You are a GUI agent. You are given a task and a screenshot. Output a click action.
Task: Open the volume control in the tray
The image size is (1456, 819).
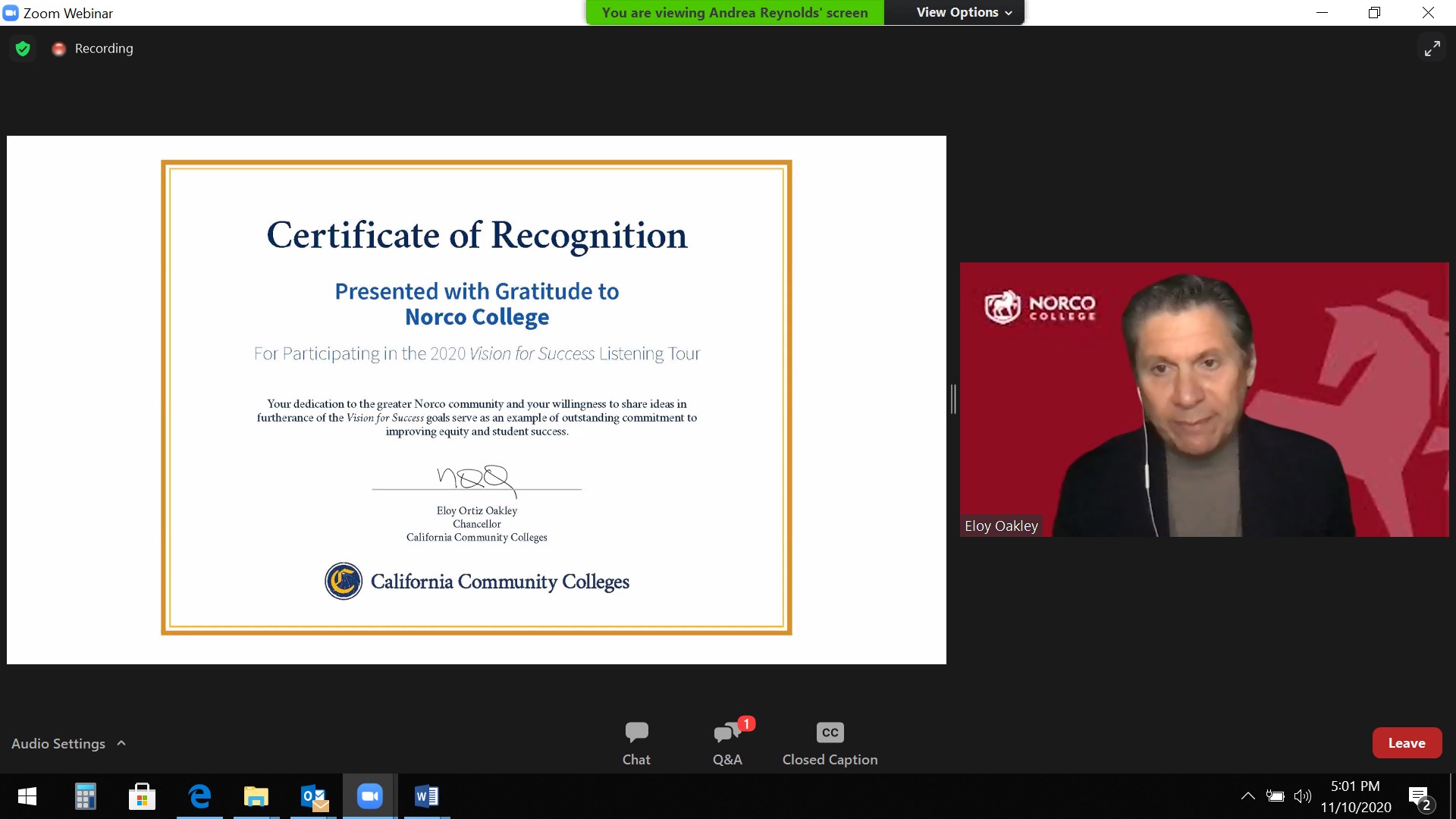coord(1302,796)
